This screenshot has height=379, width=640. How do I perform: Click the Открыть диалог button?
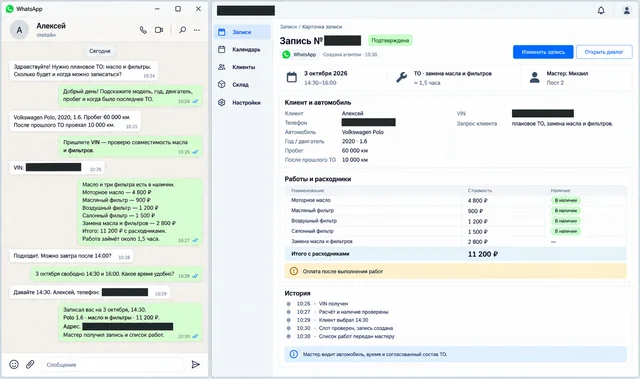click(x=604, y=52)
